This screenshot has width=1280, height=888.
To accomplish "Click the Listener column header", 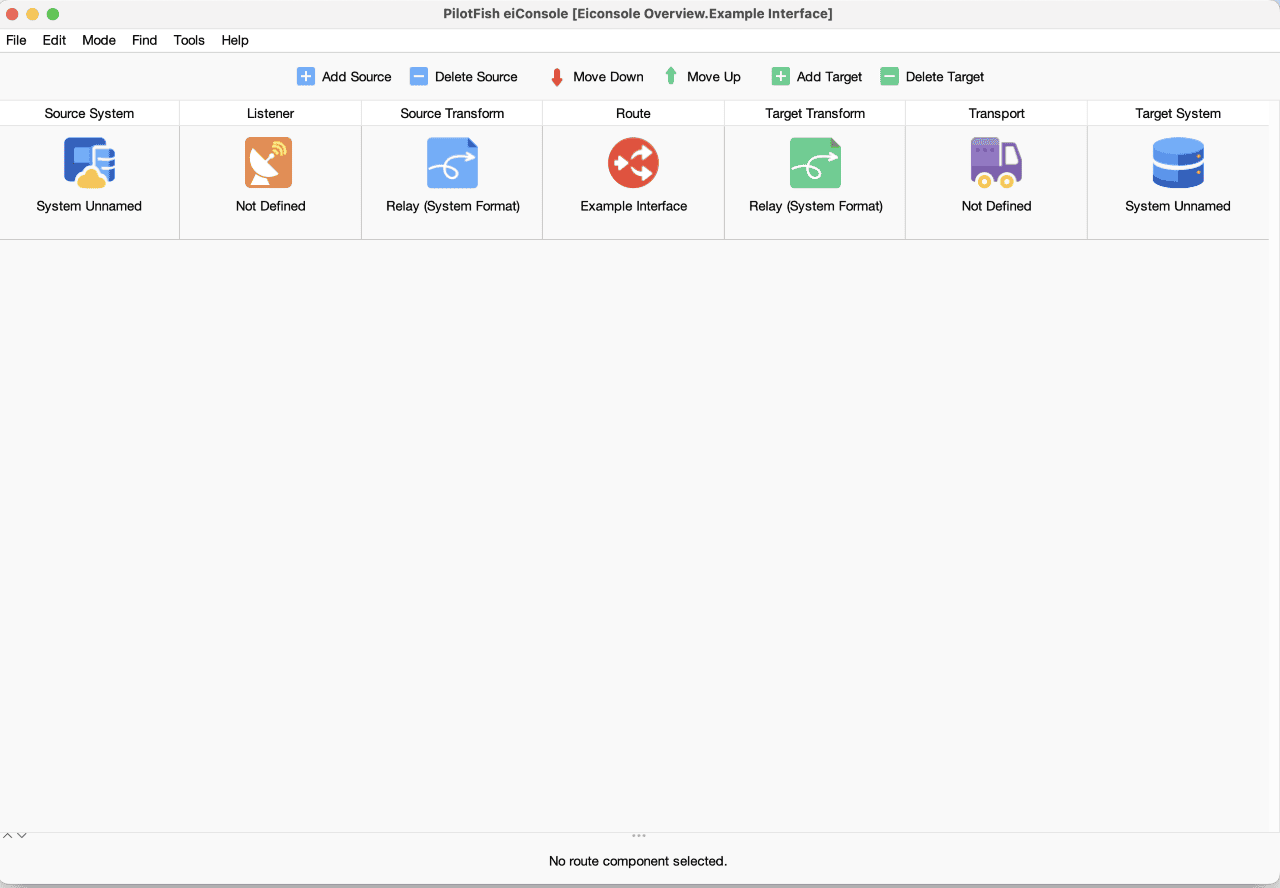I will coord(270,113).
